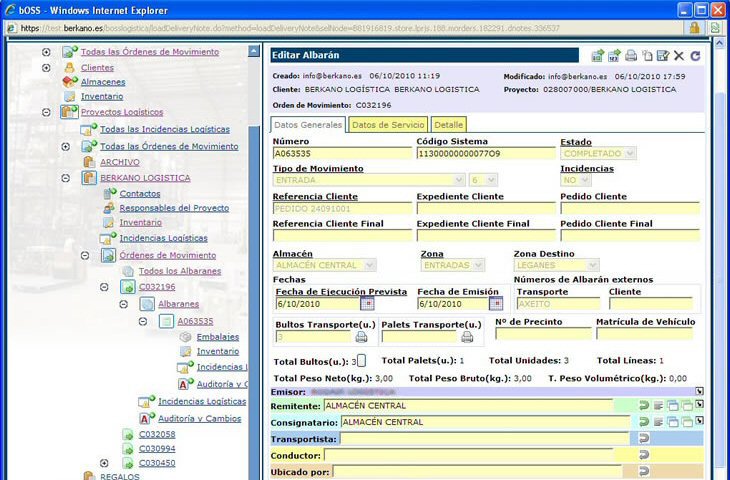Click the Todos los Albaranes link
Screen dimensions: 730x480
180,271
